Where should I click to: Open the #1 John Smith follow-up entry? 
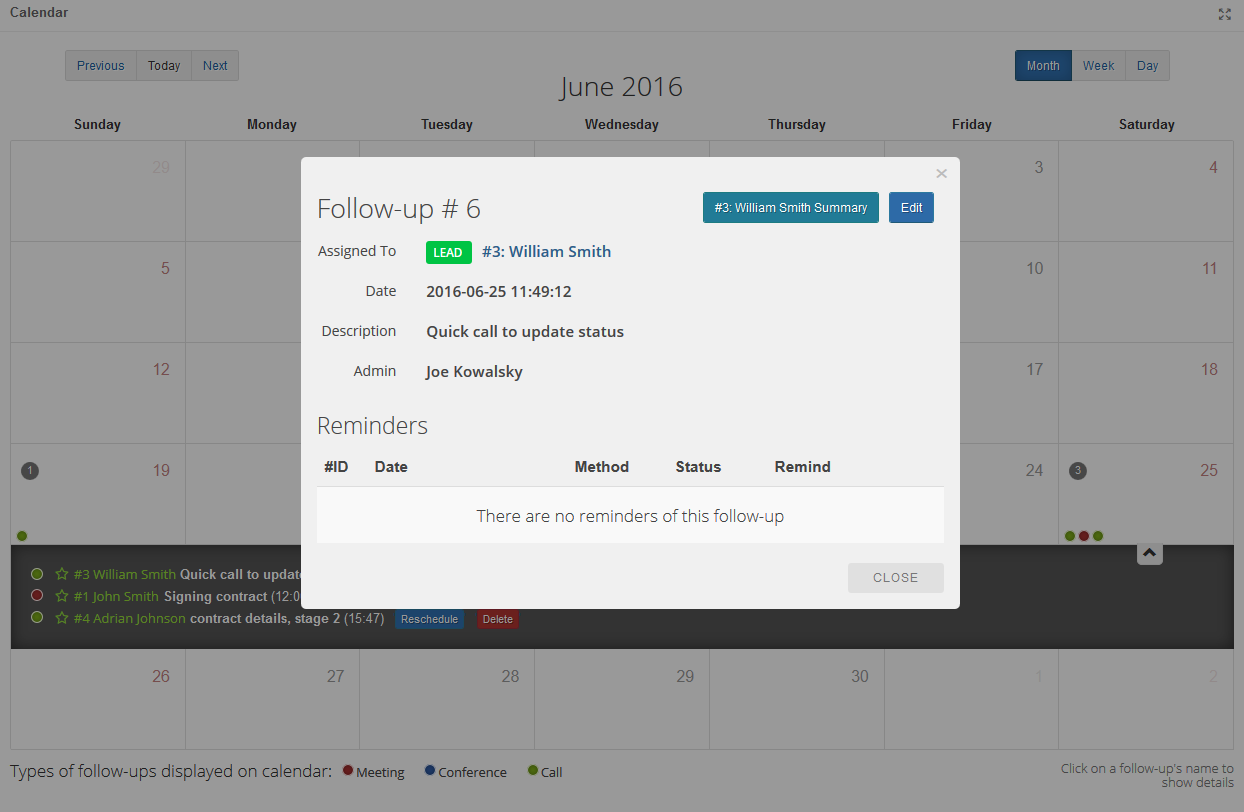coord(116,597)
